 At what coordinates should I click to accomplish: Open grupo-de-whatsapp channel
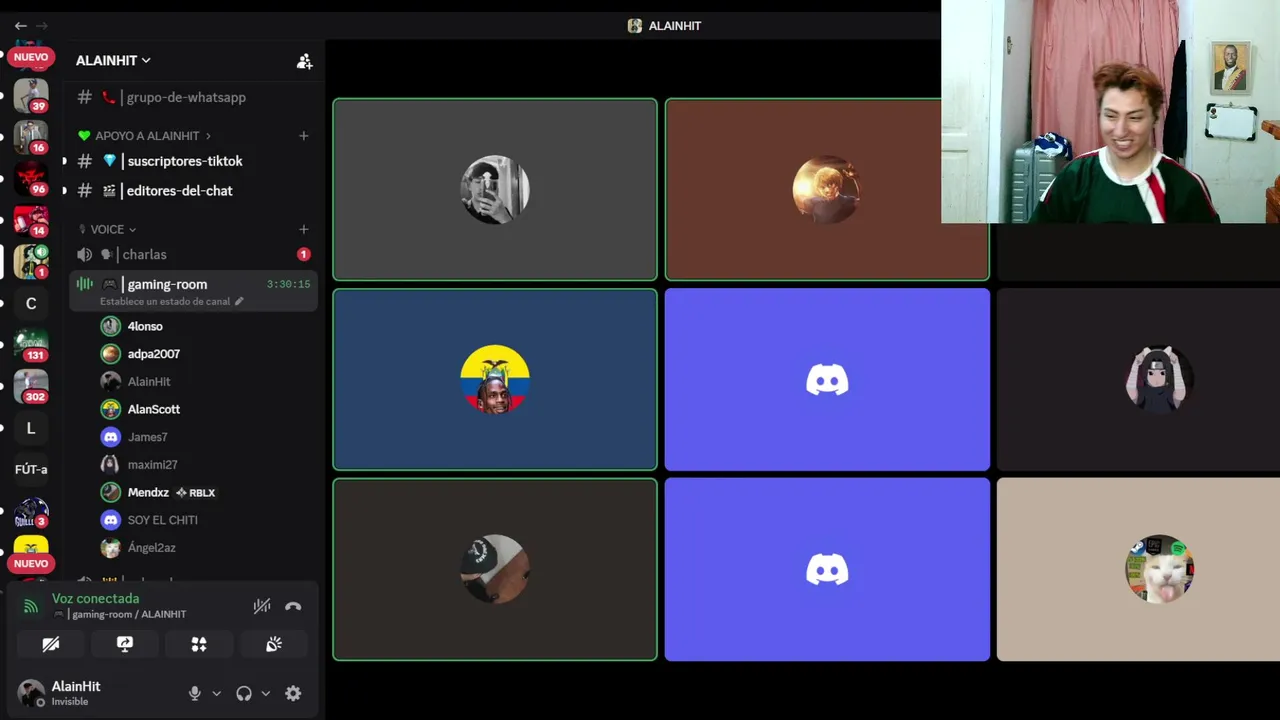(193, 97)
